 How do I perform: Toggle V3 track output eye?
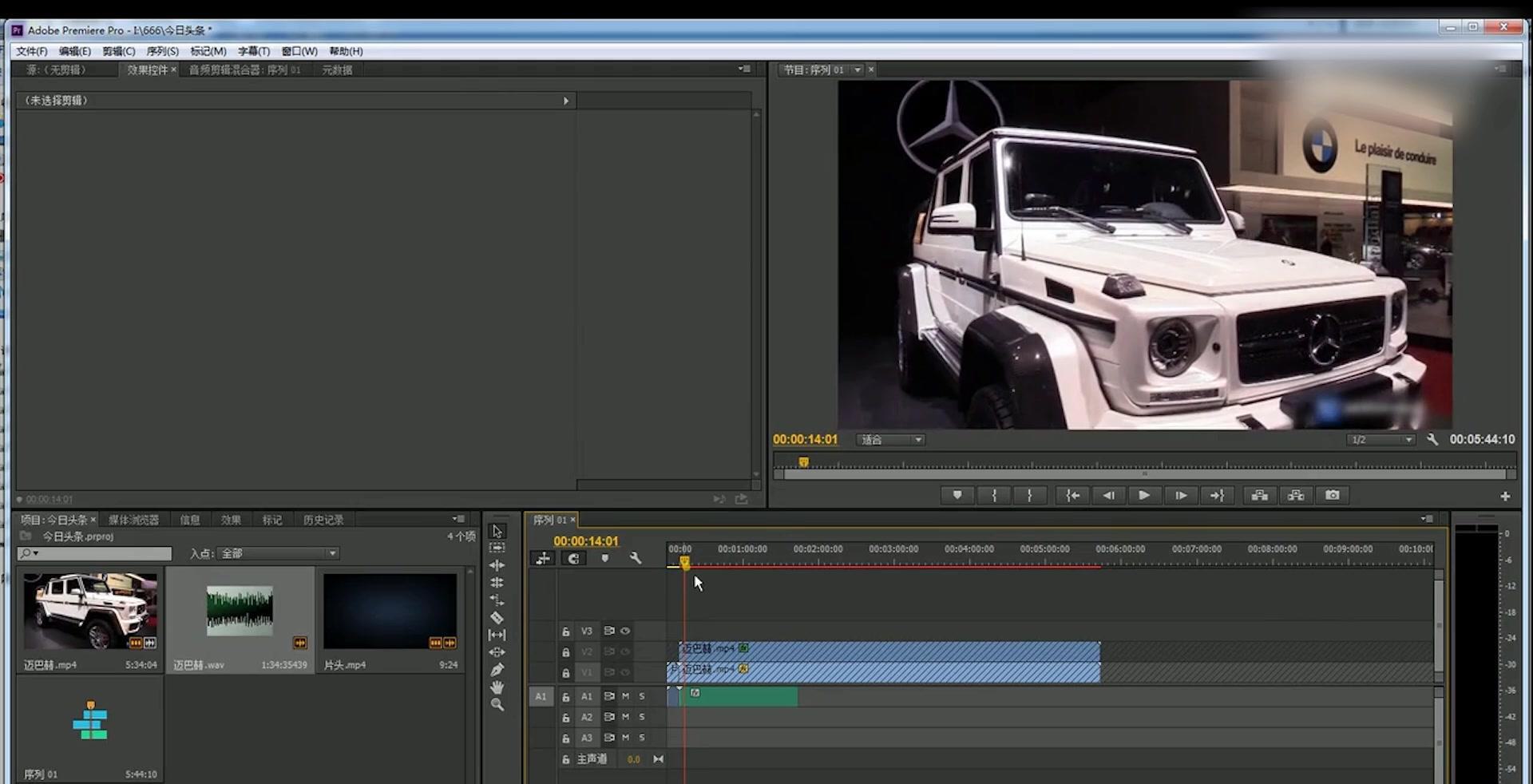[625, 631]
